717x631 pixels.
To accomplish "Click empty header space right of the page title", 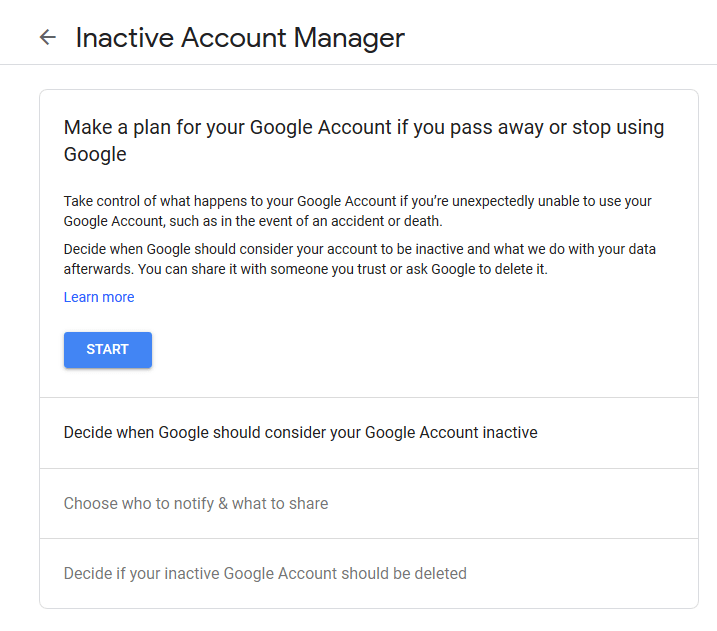I will 560,38.
